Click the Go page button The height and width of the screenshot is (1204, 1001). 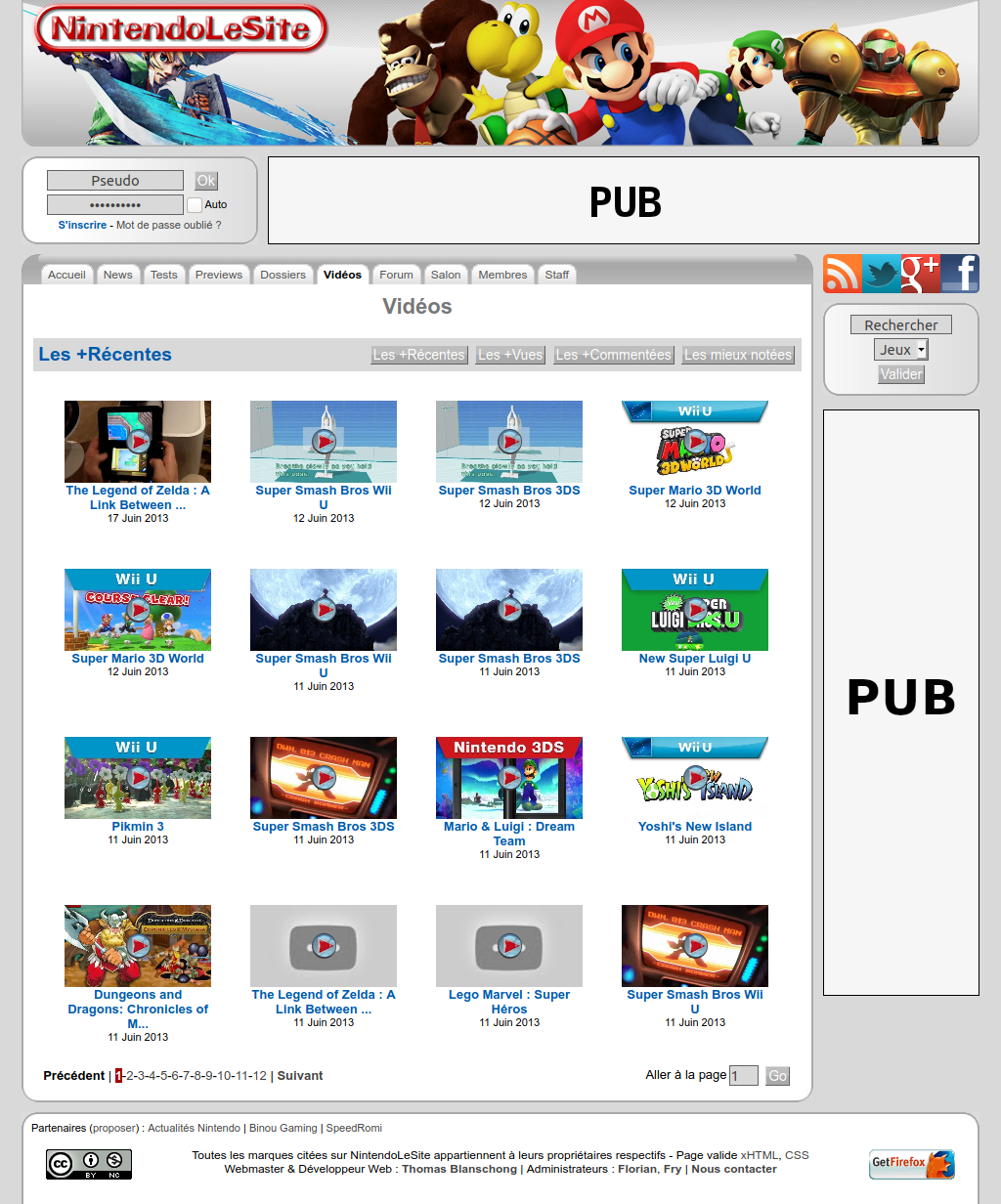coord(777,1076)
